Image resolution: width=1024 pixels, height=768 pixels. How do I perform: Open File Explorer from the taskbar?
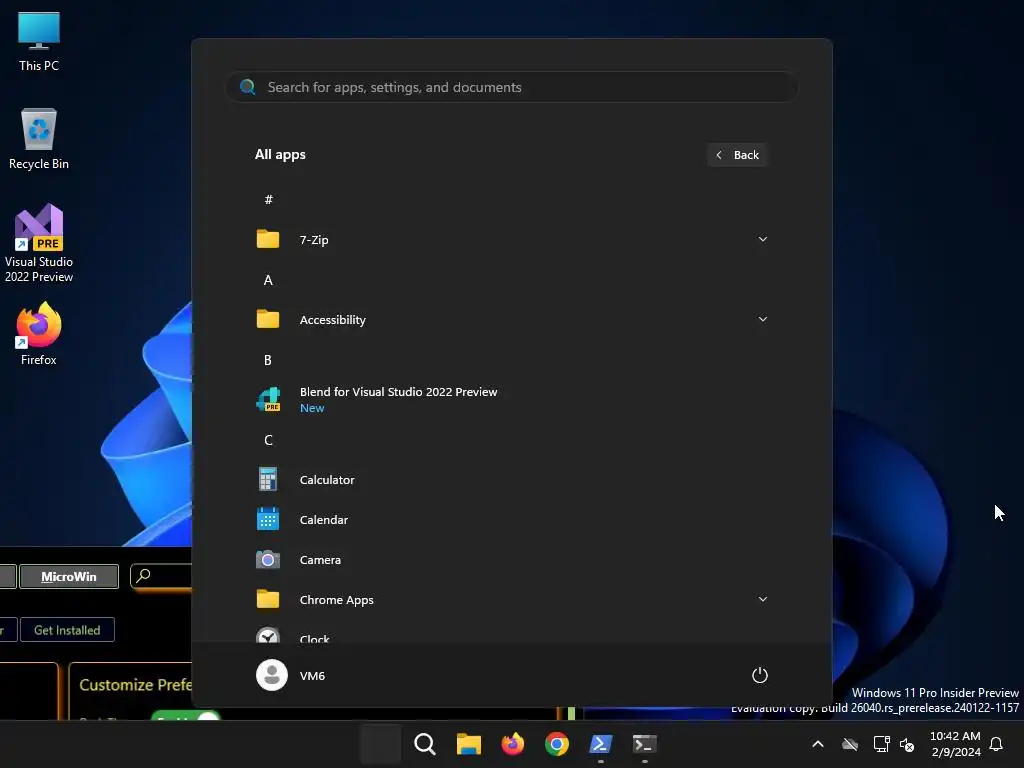(468, 744)
